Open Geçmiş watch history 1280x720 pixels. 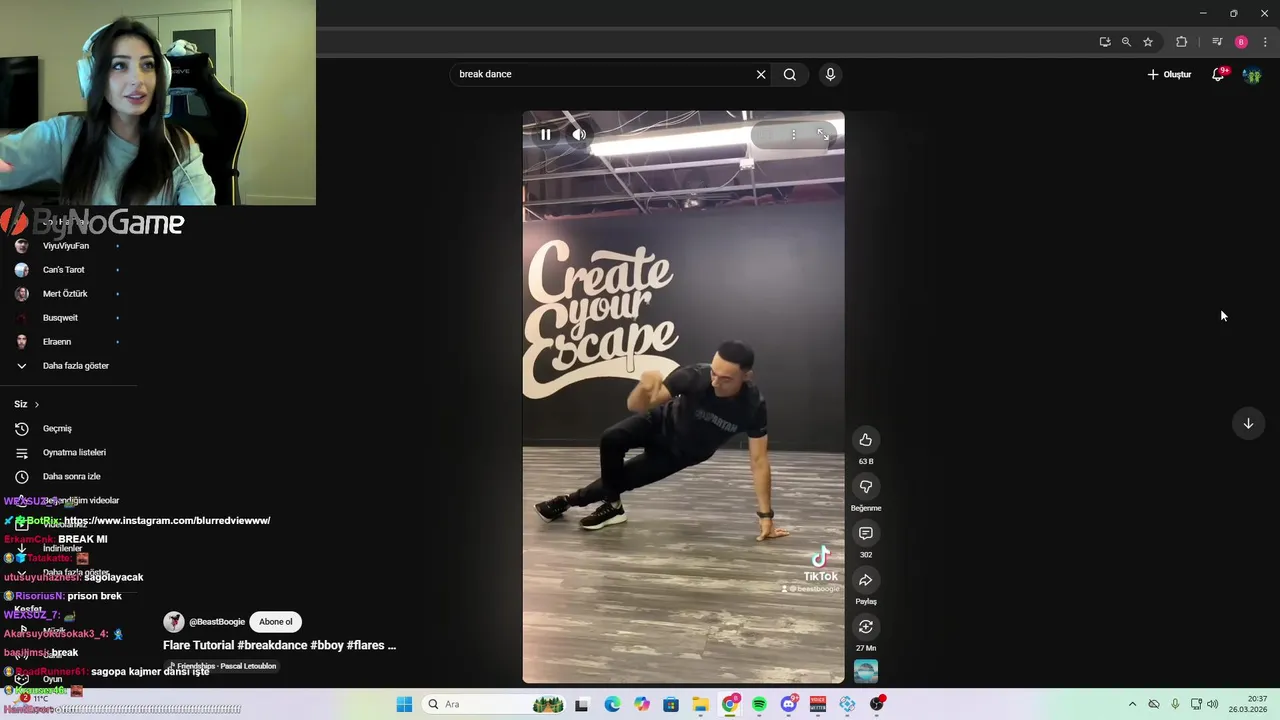point(57,429)
